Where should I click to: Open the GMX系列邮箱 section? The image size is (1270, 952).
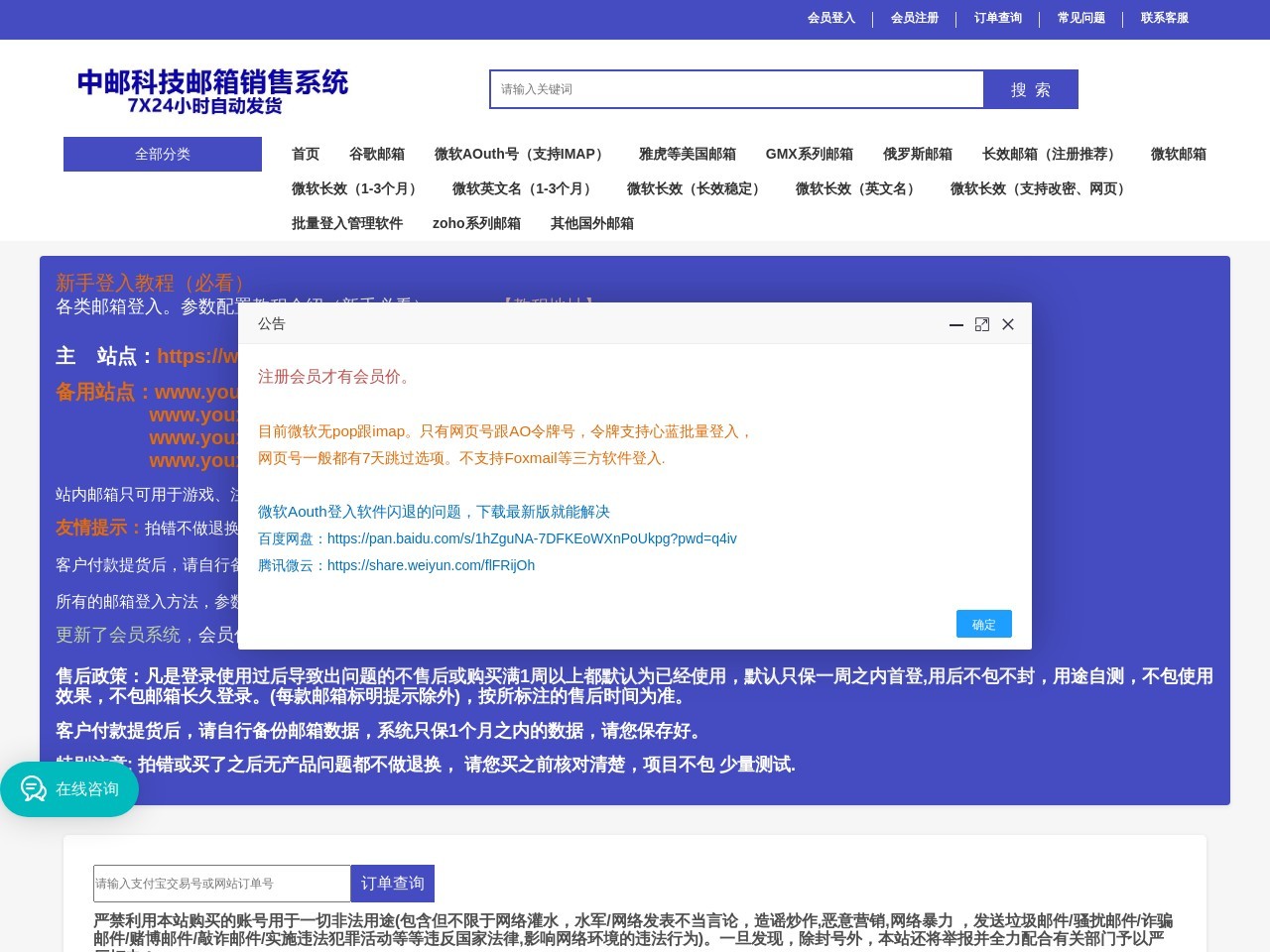tap(810, 154)
